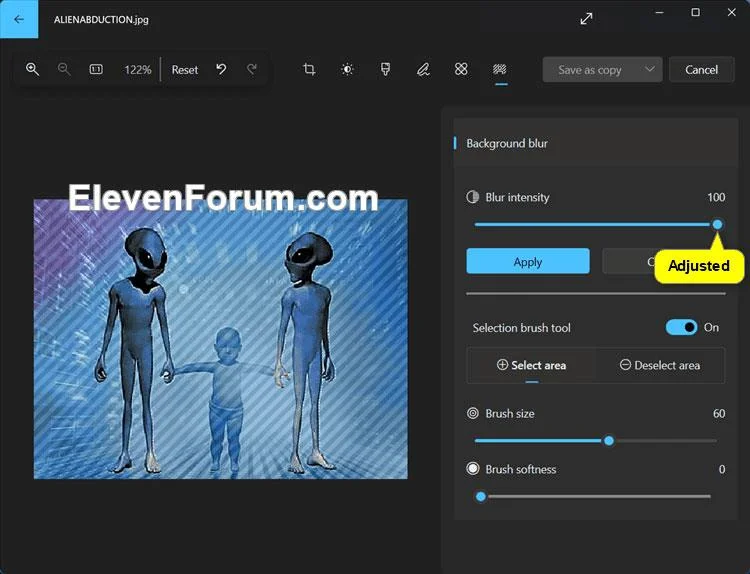Screen dimensions: 750x574
Task: Redo the last edit
Action: click(252, 69)
